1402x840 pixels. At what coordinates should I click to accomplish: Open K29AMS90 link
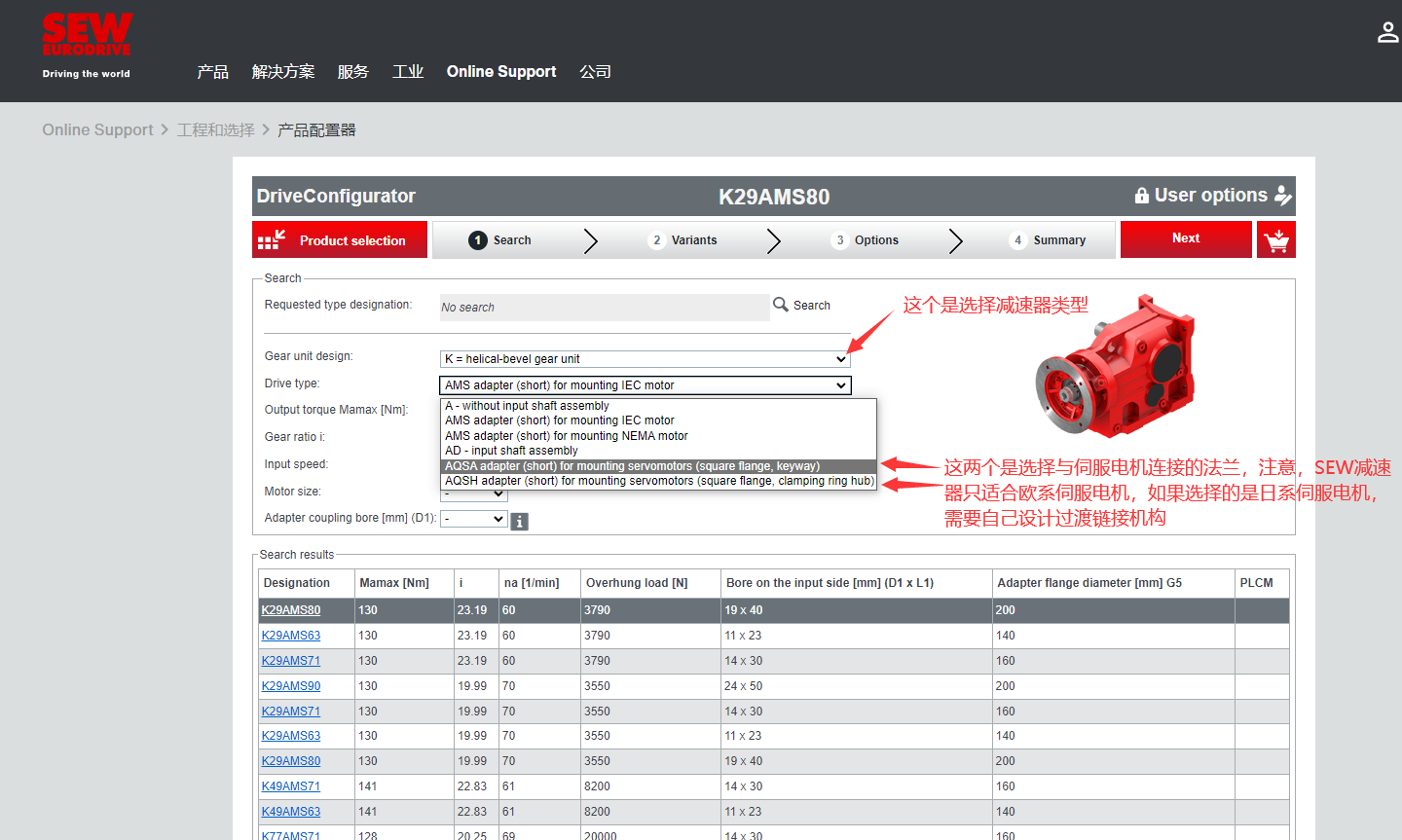pos(291,686)
